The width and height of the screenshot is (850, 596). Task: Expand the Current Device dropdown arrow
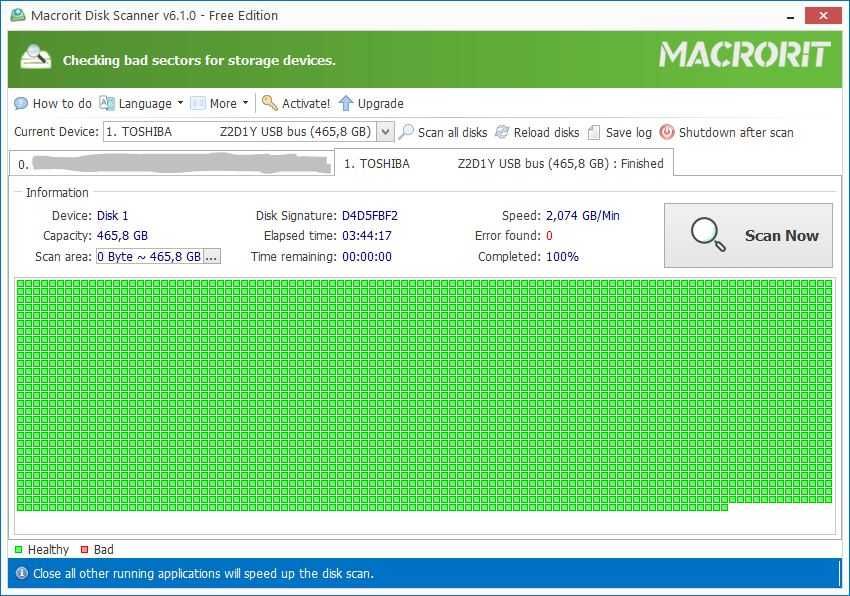click(385, 132)
